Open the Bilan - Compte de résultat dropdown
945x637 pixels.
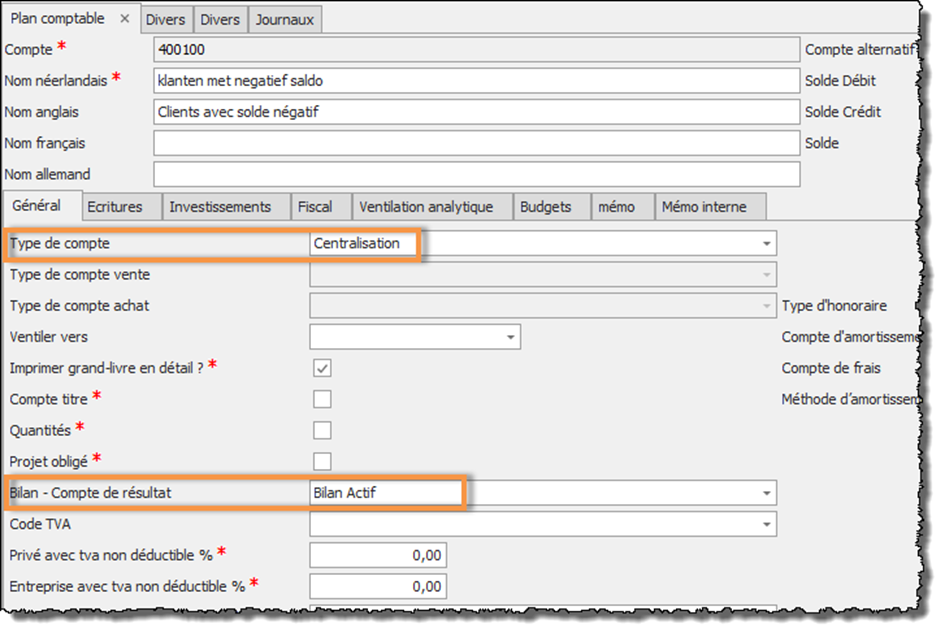767,493
